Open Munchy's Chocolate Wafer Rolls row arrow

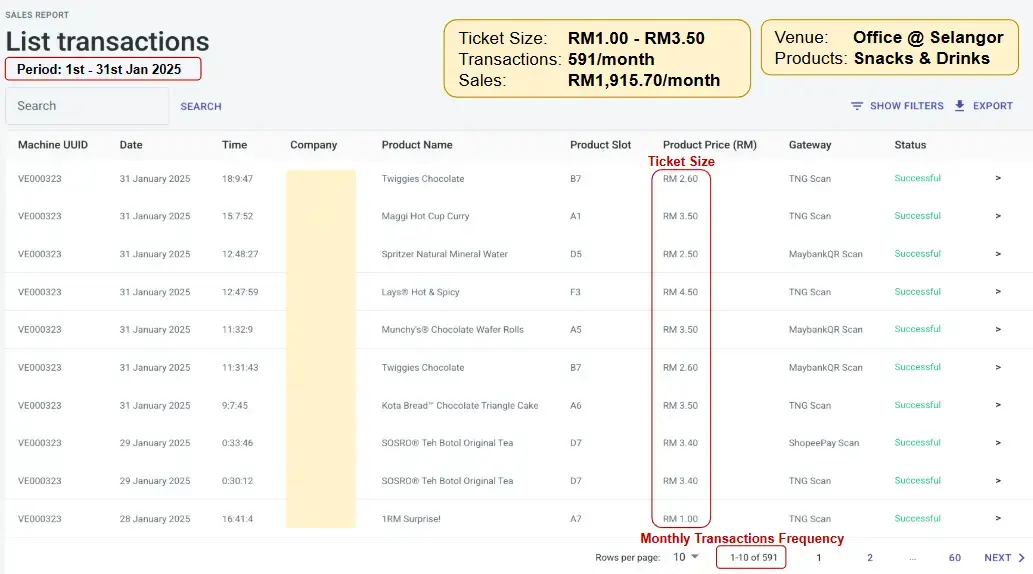pos(998,330)
